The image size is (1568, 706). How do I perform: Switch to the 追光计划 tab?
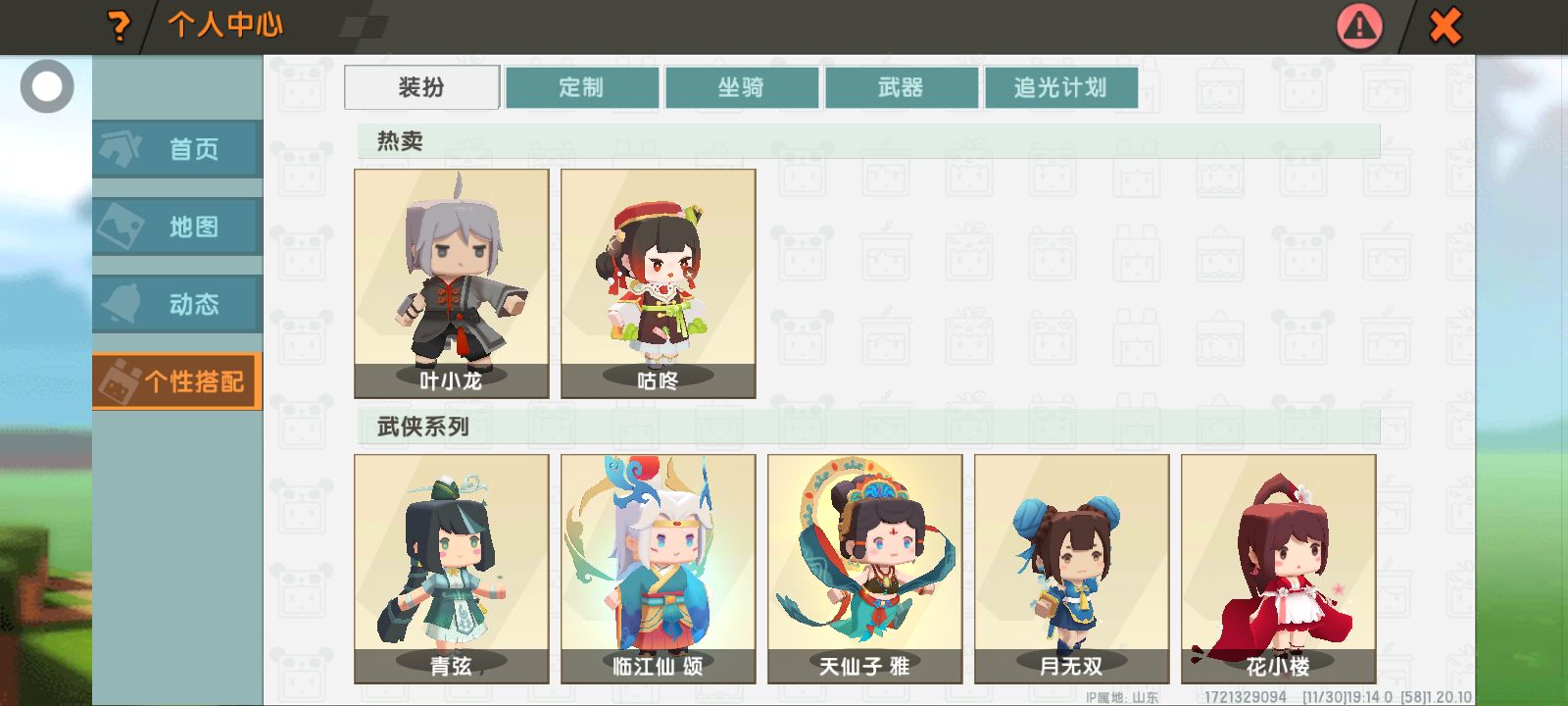click(1061, 87)
